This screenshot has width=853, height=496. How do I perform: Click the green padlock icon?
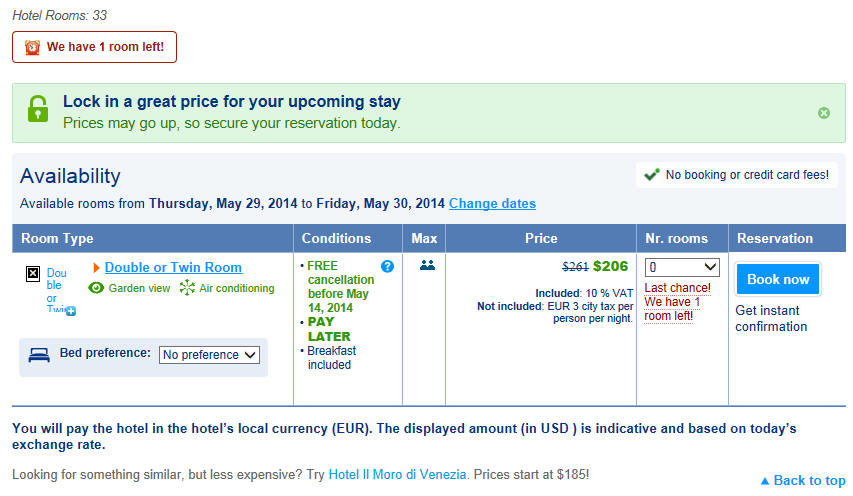pos(38,109)
